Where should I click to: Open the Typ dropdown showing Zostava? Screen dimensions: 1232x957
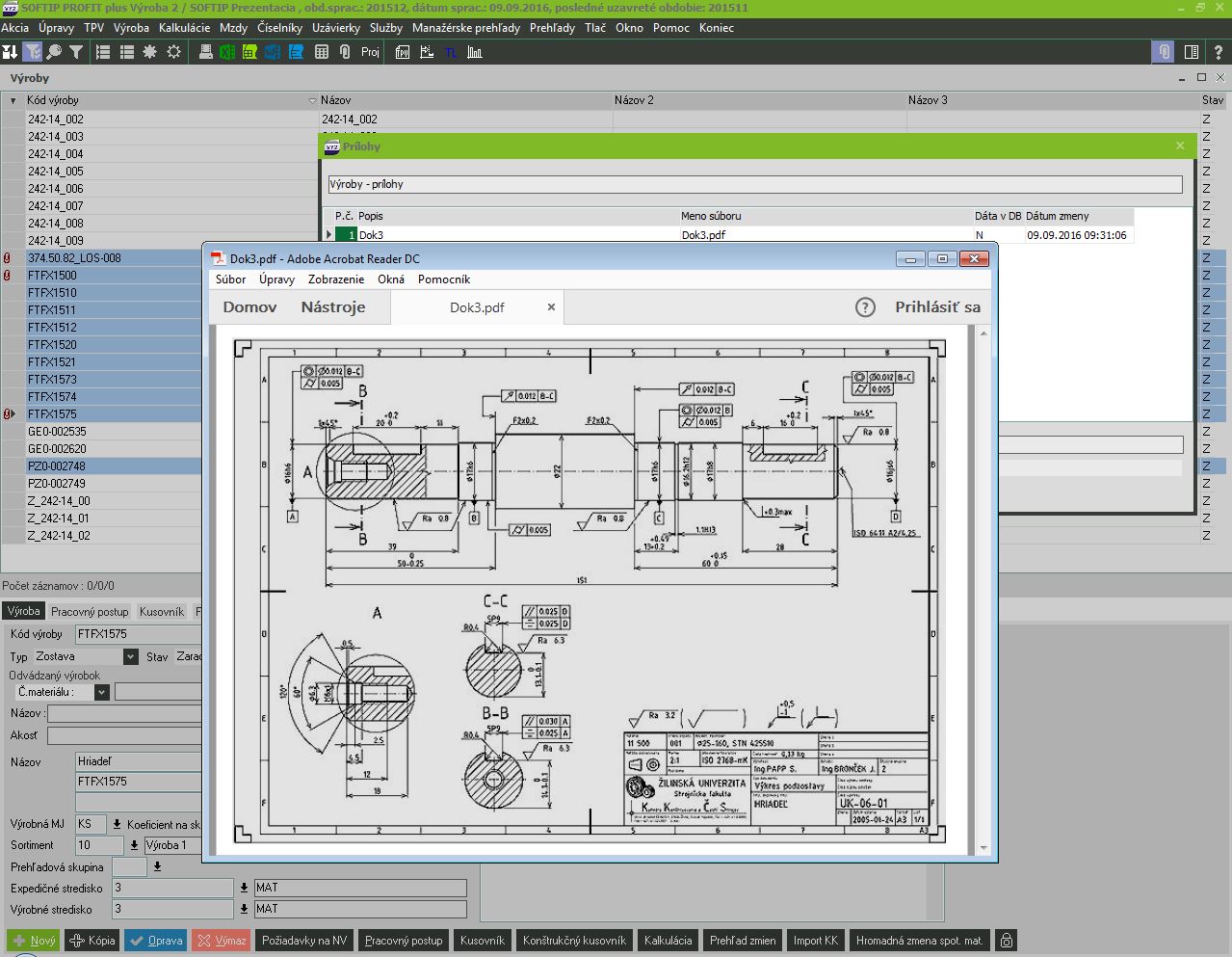131,656
